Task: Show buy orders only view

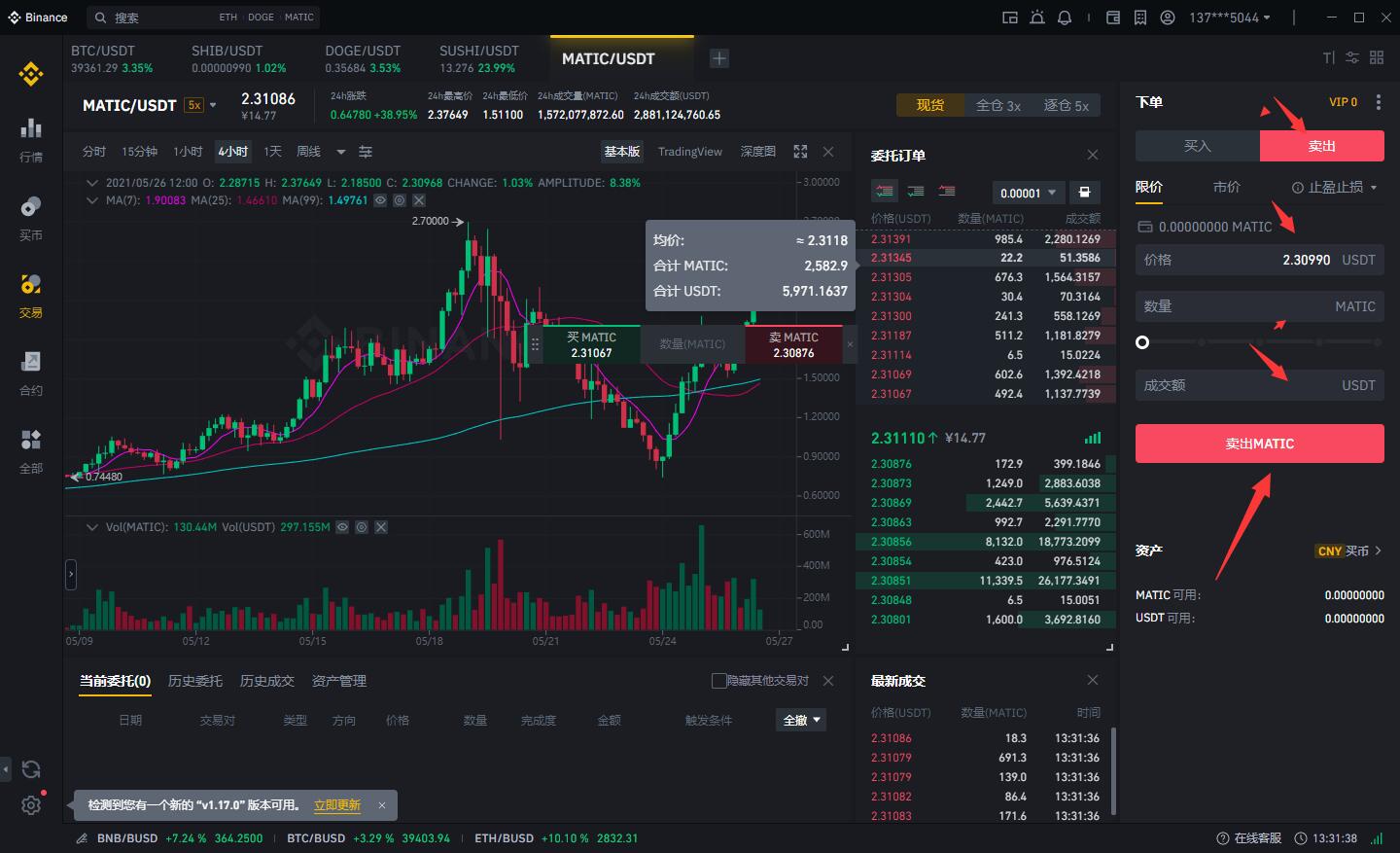Action: coord(916,192)
